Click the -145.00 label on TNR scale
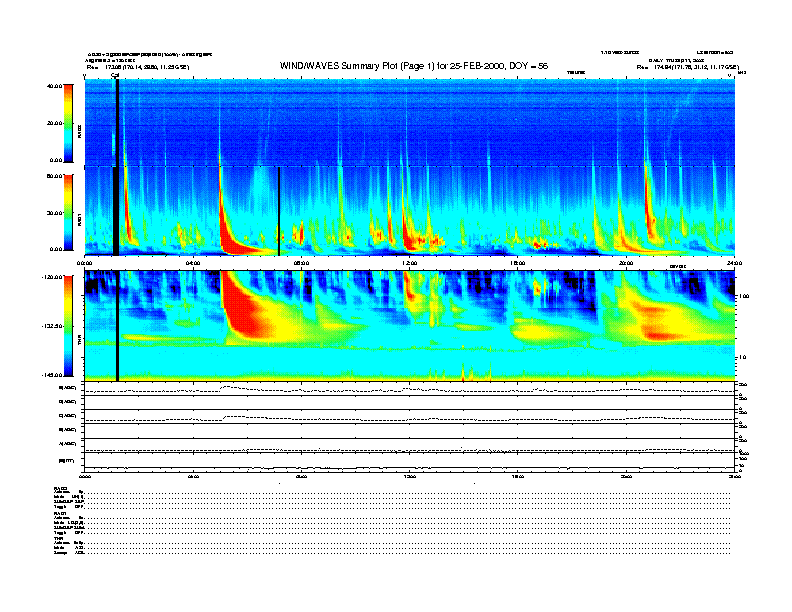Viewport: 792px width, 612px height. click(52, 375)
